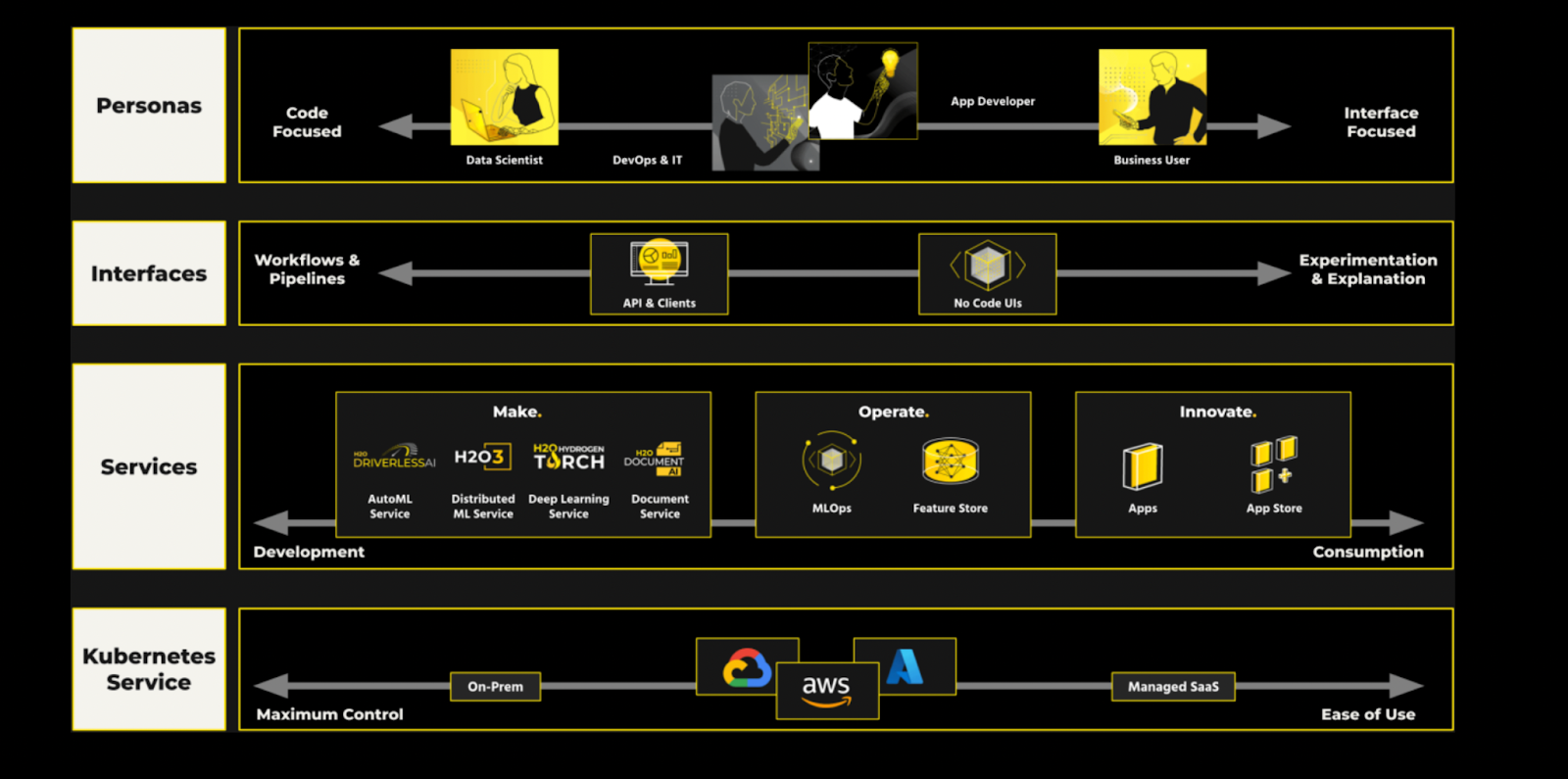Click the AWS logo
This screenshot has height=779, width=1568.
[826, 691]
